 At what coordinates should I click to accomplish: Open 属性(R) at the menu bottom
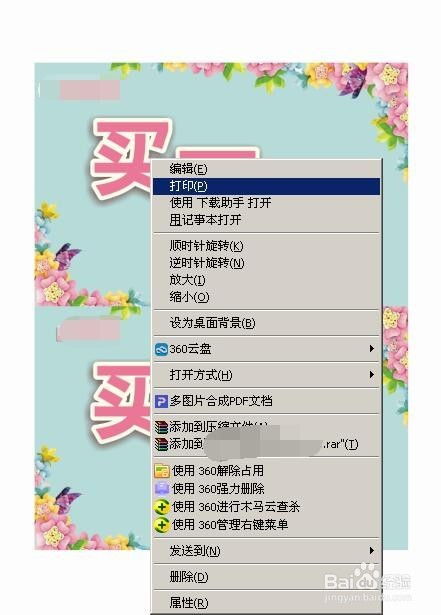click(266, 602)
